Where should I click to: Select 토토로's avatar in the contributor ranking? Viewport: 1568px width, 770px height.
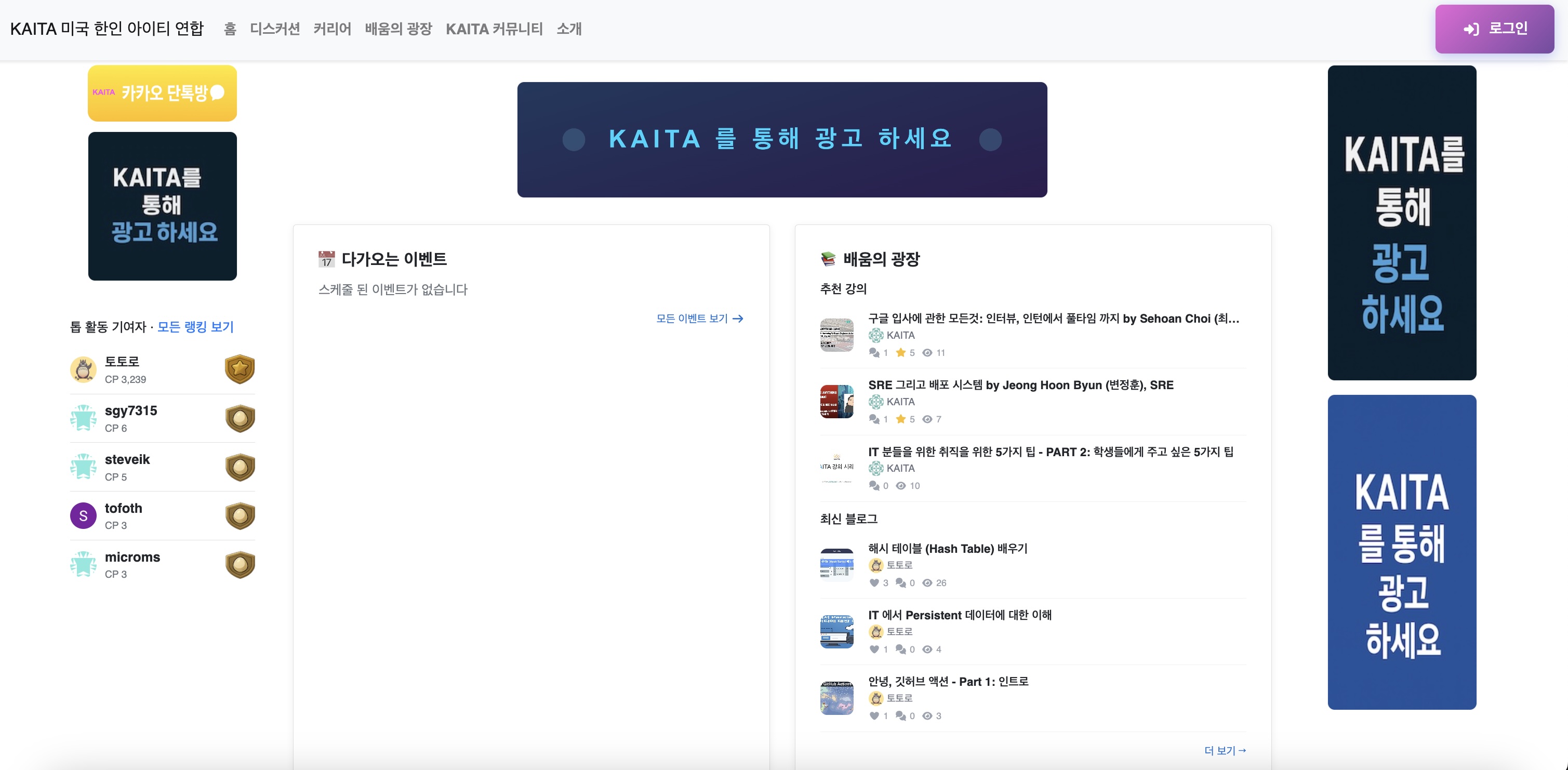pos(84,369)
